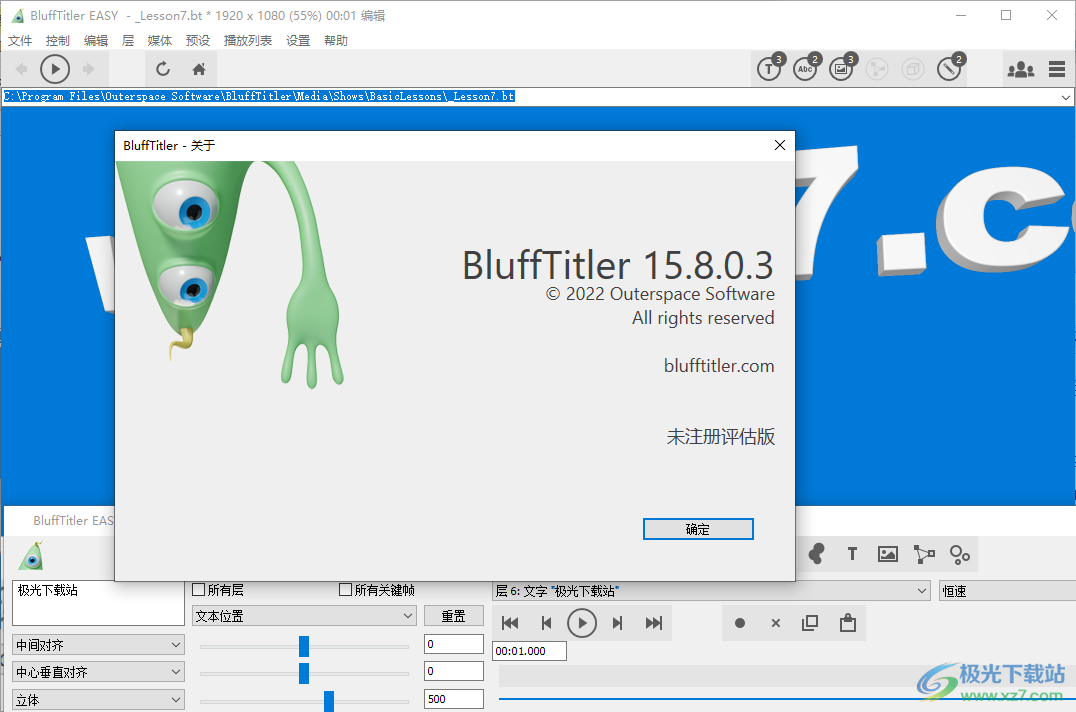Open the 预设 menu
1076x712 pixels.
coord(198,40)
